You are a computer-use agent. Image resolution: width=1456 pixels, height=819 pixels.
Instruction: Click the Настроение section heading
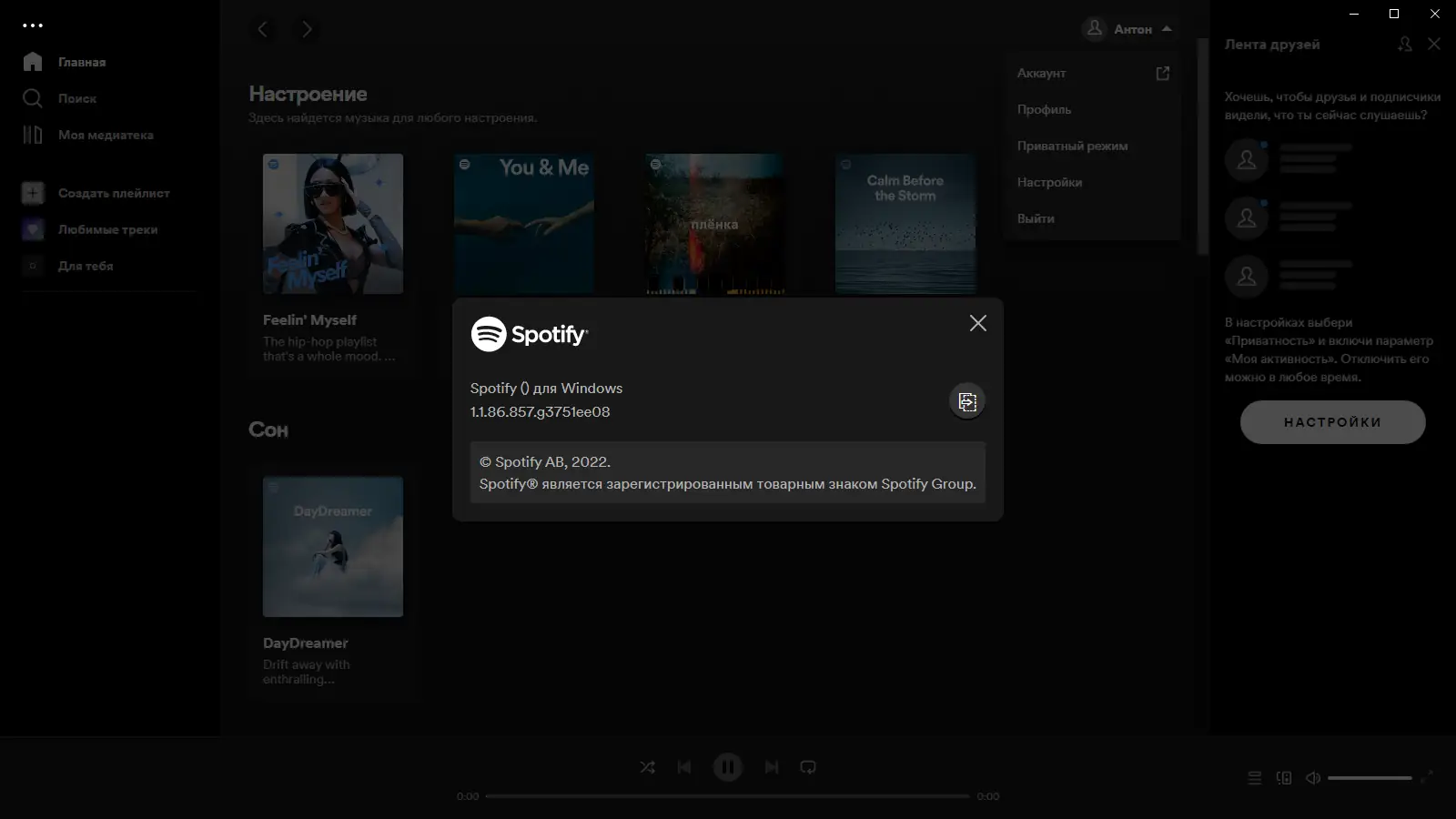308,94
